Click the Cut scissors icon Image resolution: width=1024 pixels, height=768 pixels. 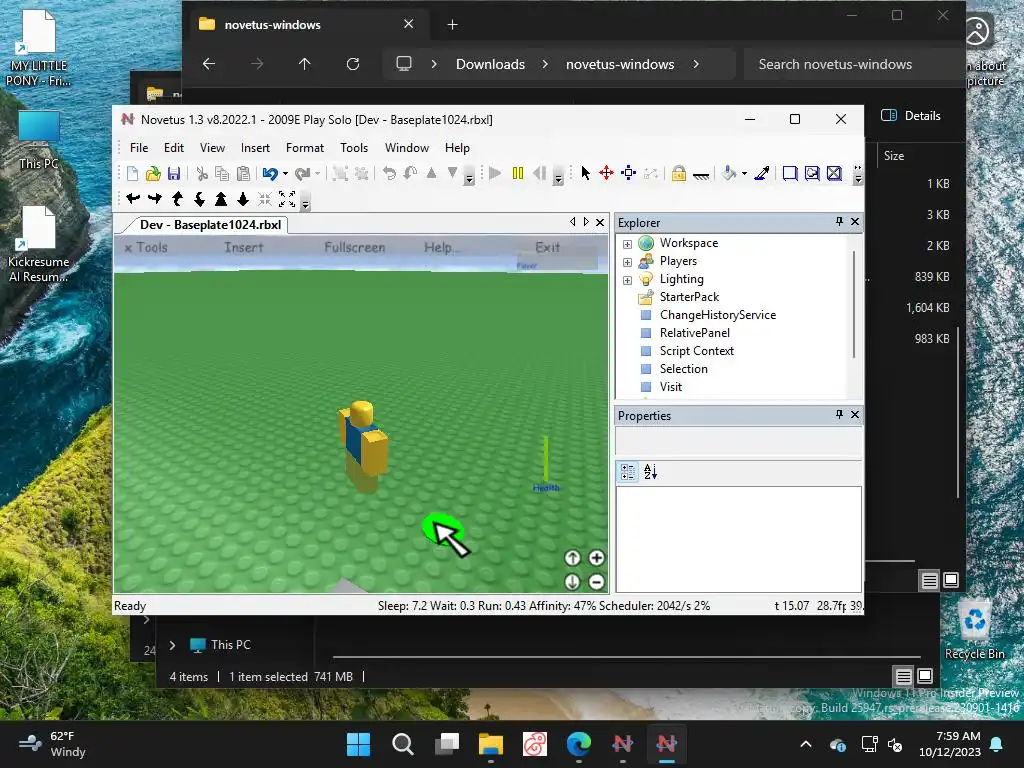click(202, 173)
